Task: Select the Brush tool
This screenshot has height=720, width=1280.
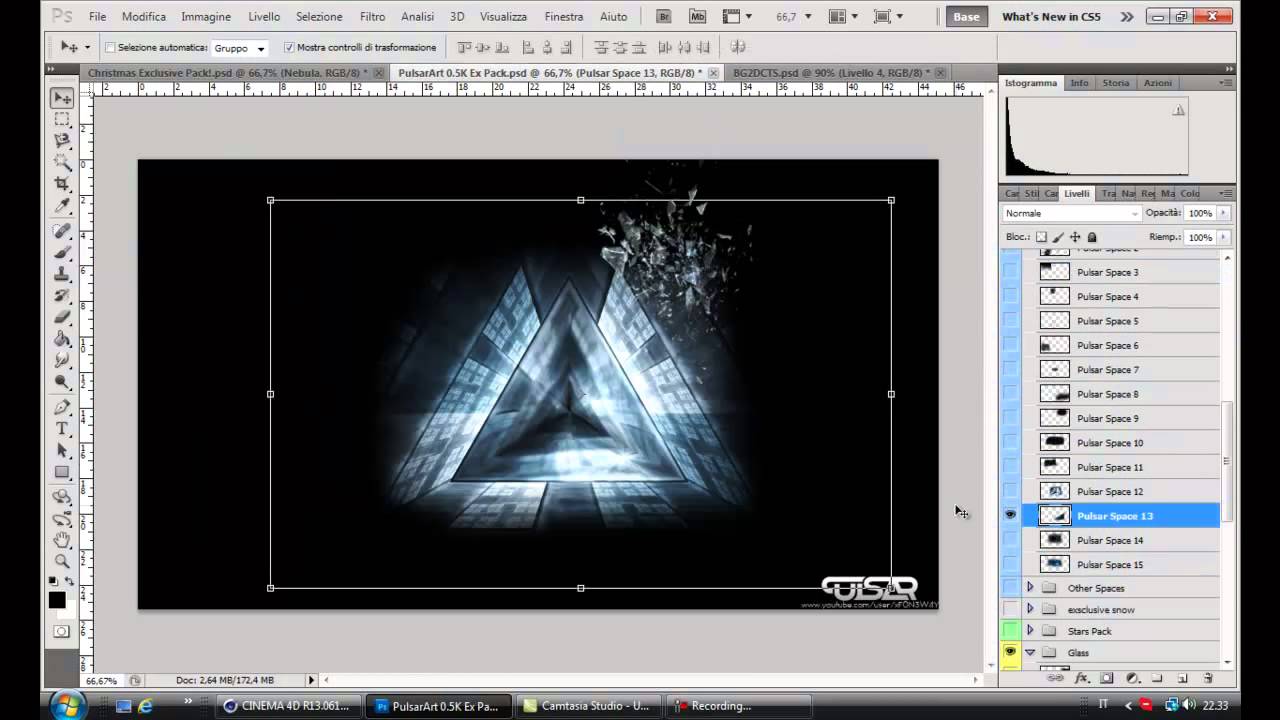Action: click(62, 252)
